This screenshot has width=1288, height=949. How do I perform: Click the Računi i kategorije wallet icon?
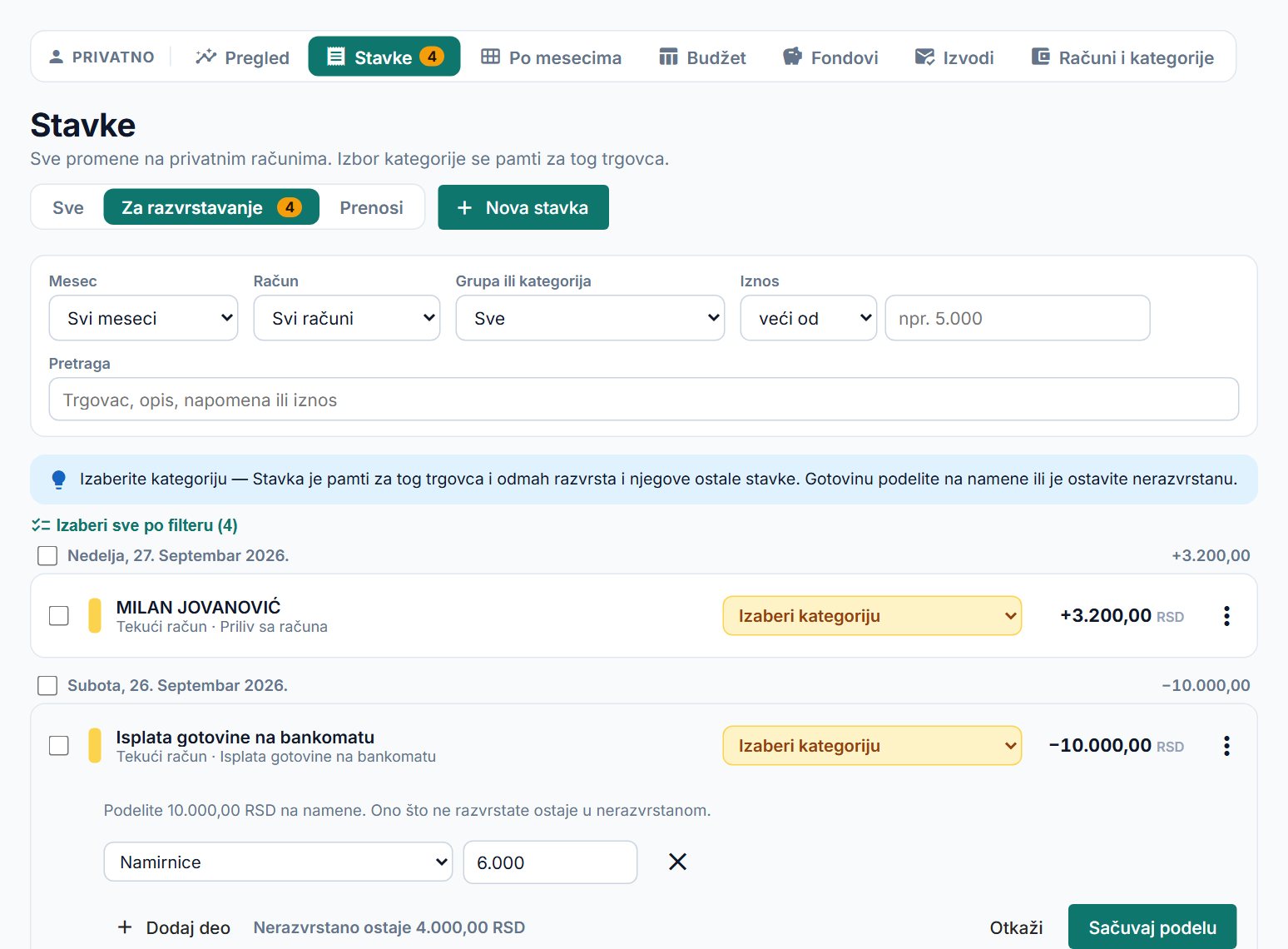tap(1041, 57)
